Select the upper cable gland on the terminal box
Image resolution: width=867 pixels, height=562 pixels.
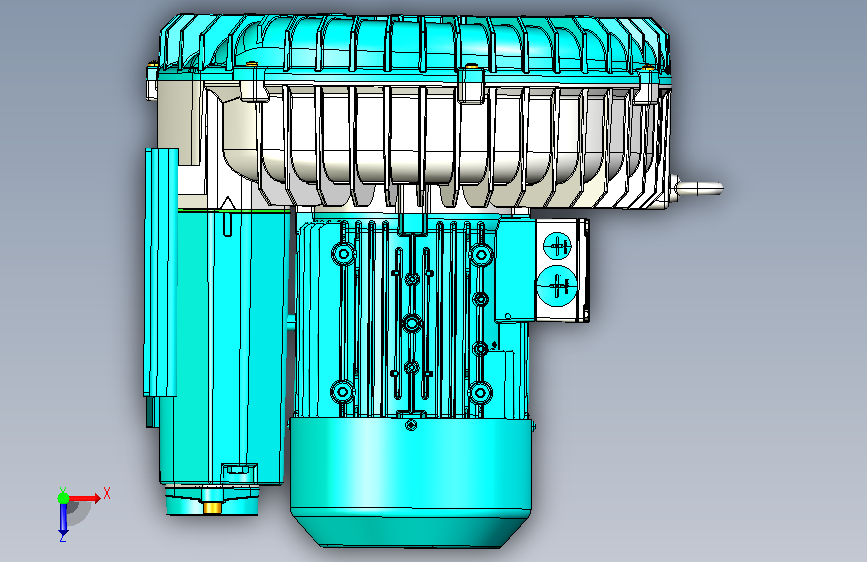pos(557,246)
